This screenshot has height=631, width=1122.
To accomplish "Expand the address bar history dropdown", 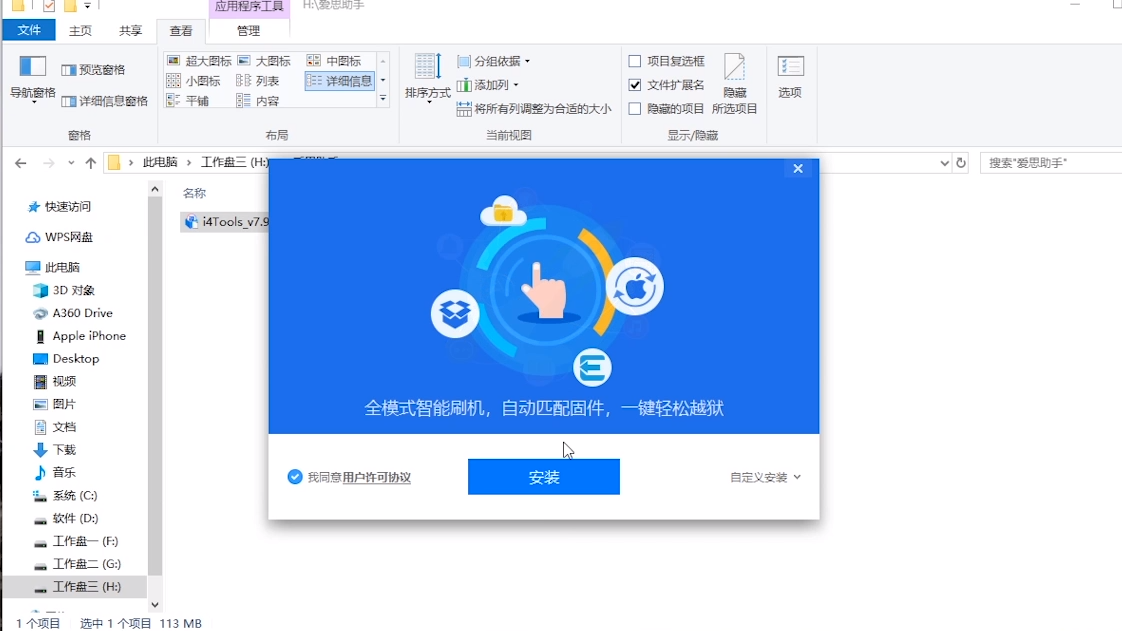I will coord(944,163).
